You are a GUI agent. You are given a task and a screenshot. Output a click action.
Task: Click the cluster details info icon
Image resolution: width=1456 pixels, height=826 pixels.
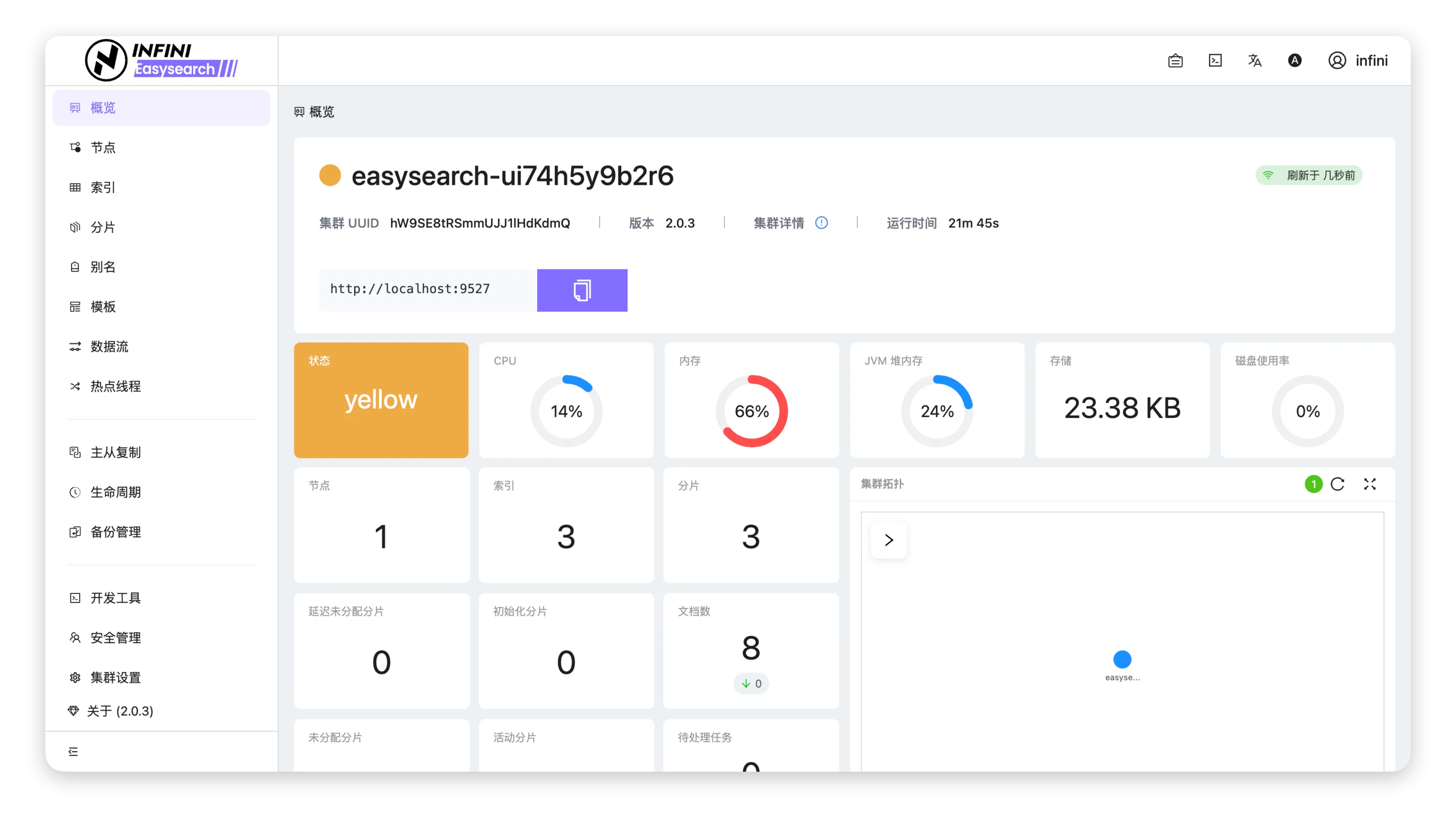pyautogui.click(x=821, y=223)
